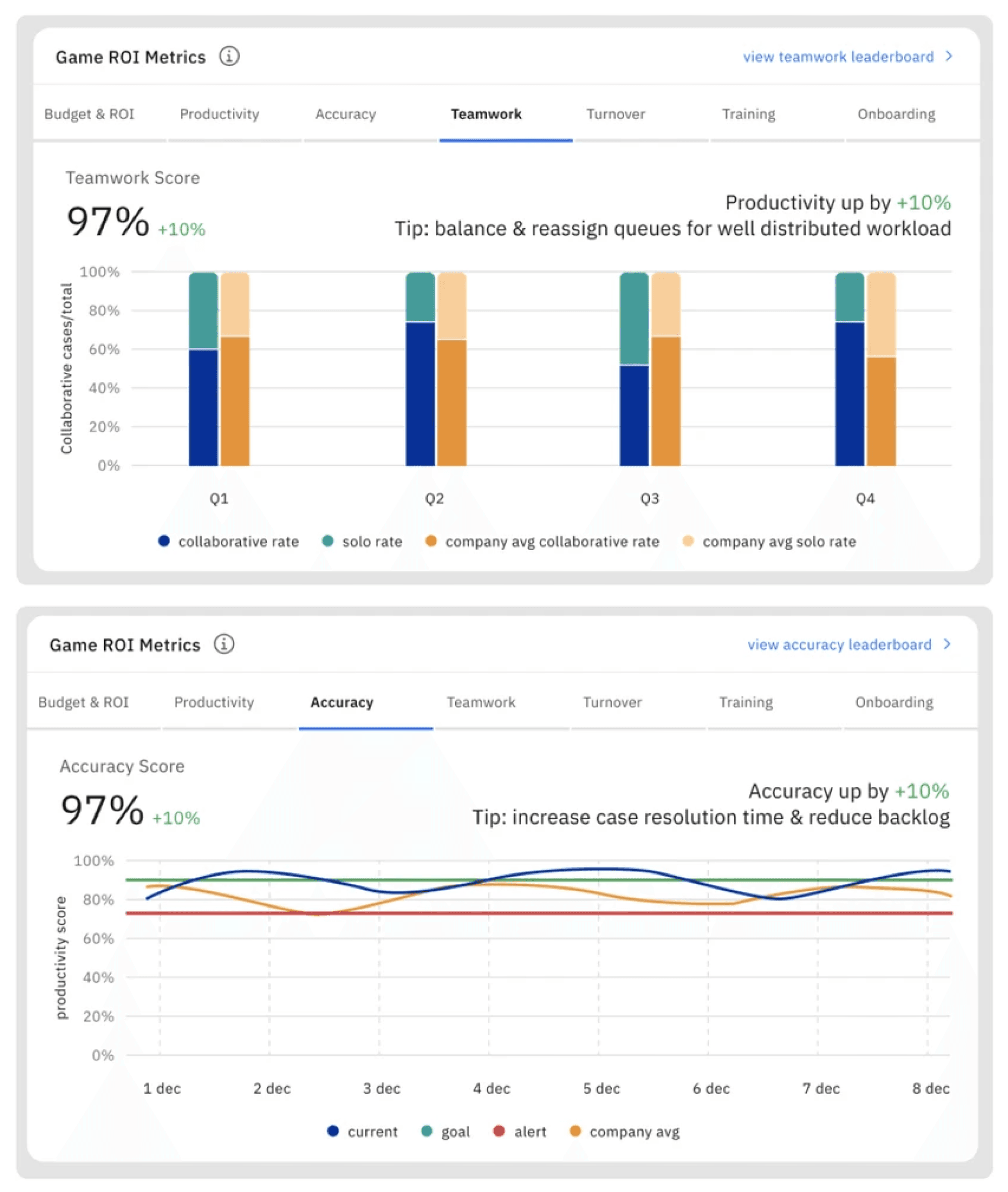This screenshot has height=1192, width=1008.
Task: Click the Q4 axis label
Action: point(865,499)
